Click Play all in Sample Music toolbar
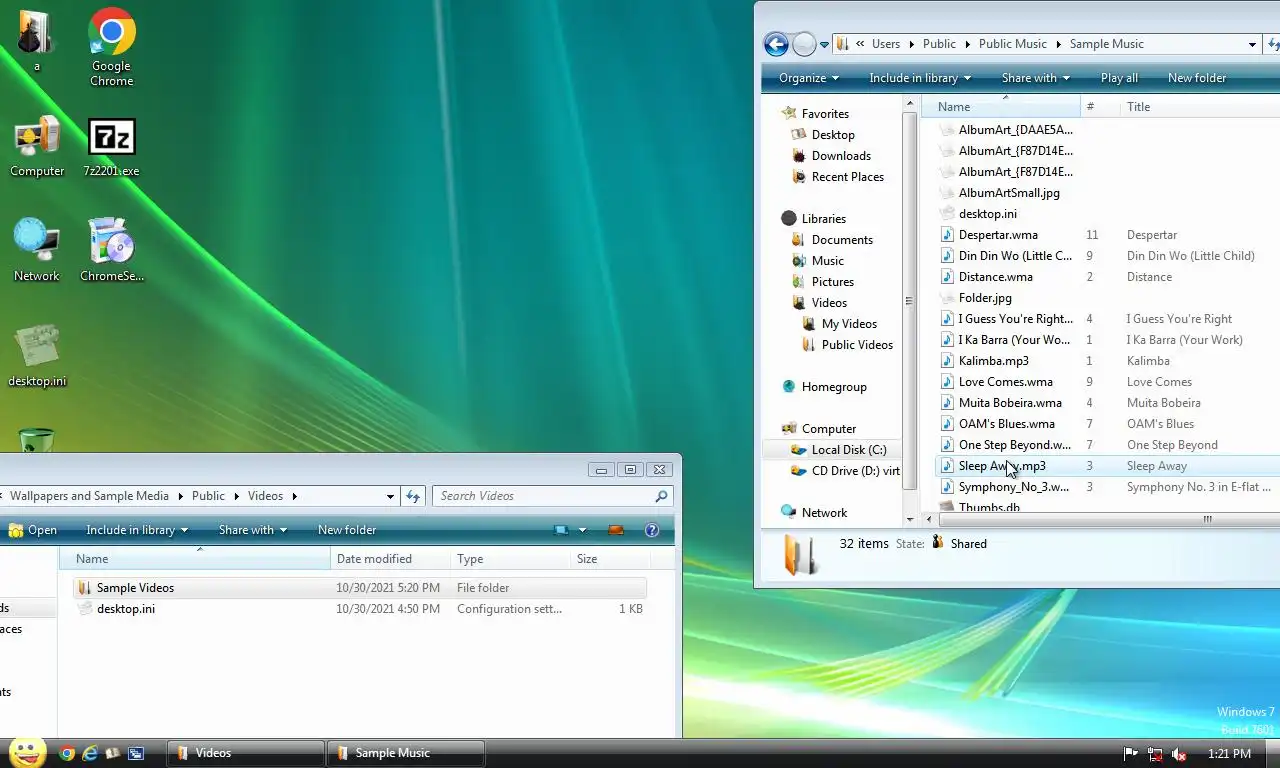Image resolution: width=1280 pixels, height=768 pixels. pyautogui.click(x=1119, y=78)
